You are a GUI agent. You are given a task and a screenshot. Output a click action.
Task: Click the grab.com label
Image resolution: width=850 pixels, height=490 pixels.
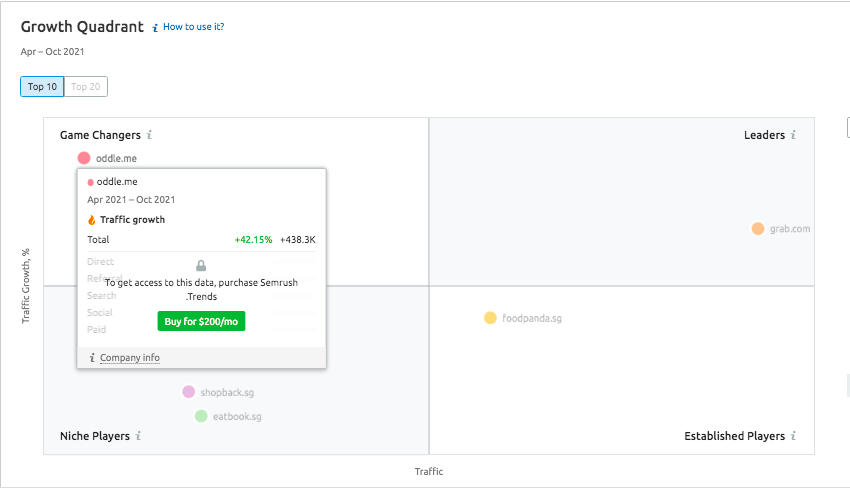790,229
